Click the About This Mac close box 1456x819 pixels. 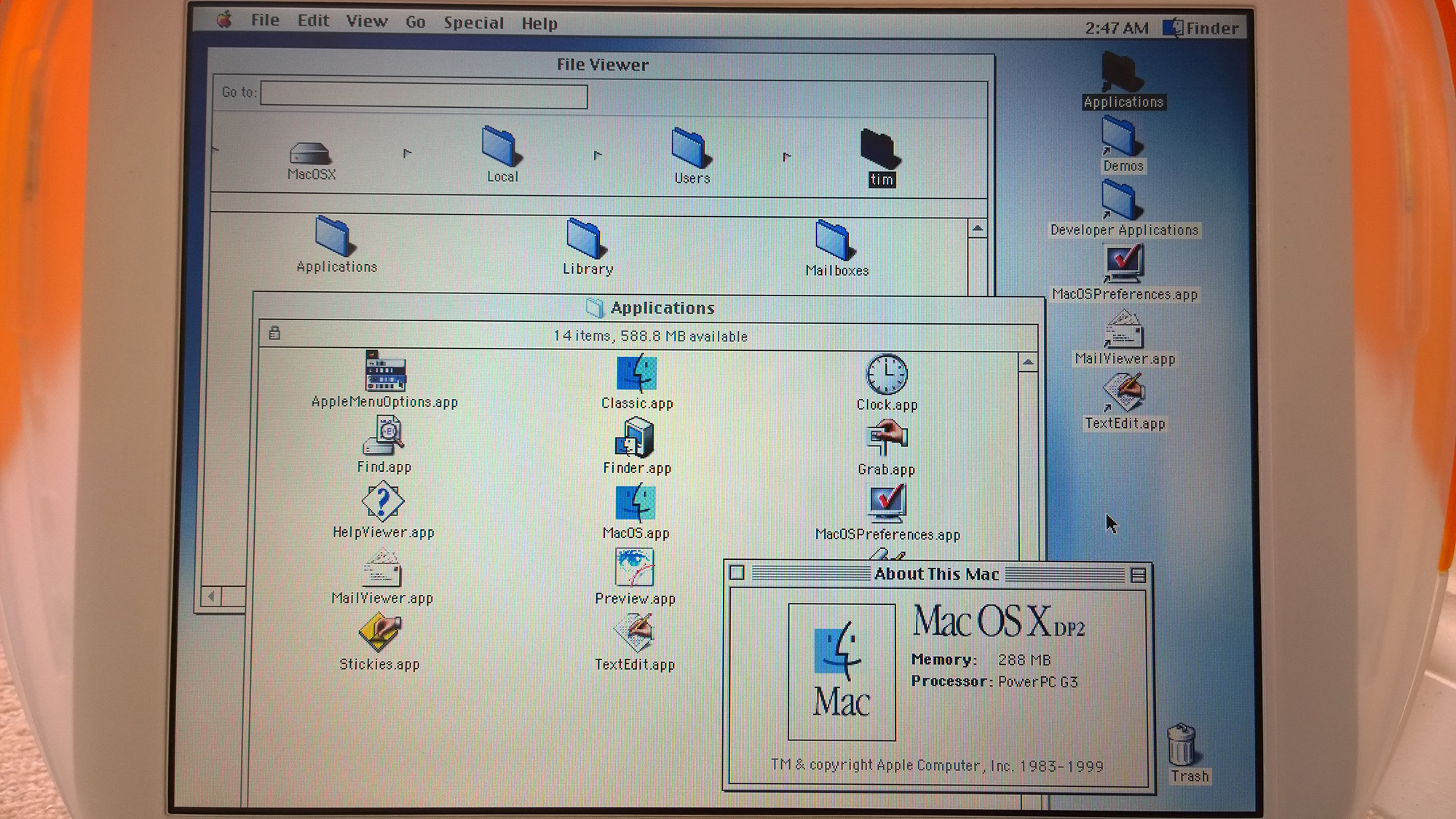pyautogui.click(x=737, y=573)
